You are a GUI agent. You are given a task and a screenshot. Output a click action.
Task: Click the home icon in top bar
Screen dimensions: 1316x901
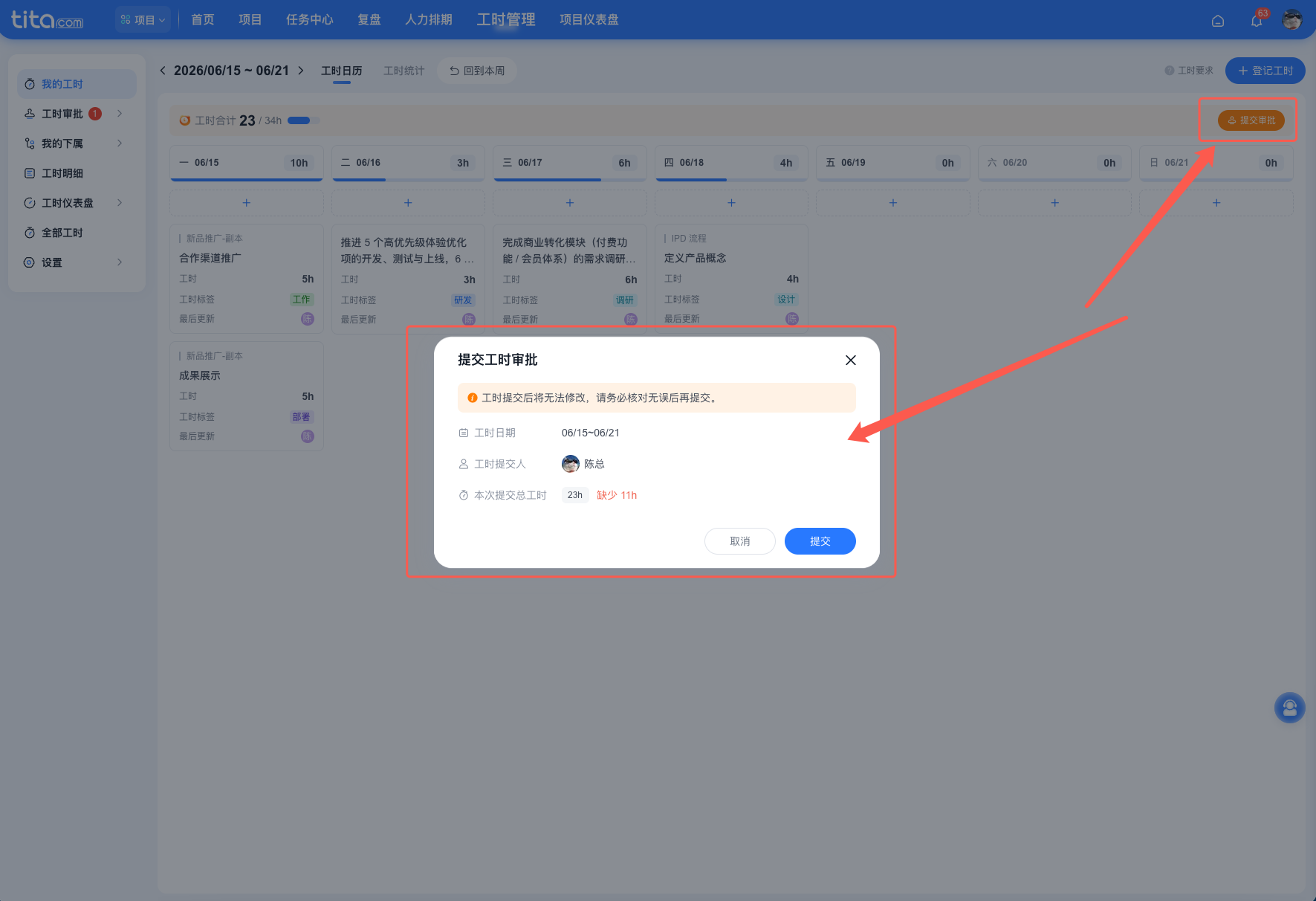tap(1218, 21)
